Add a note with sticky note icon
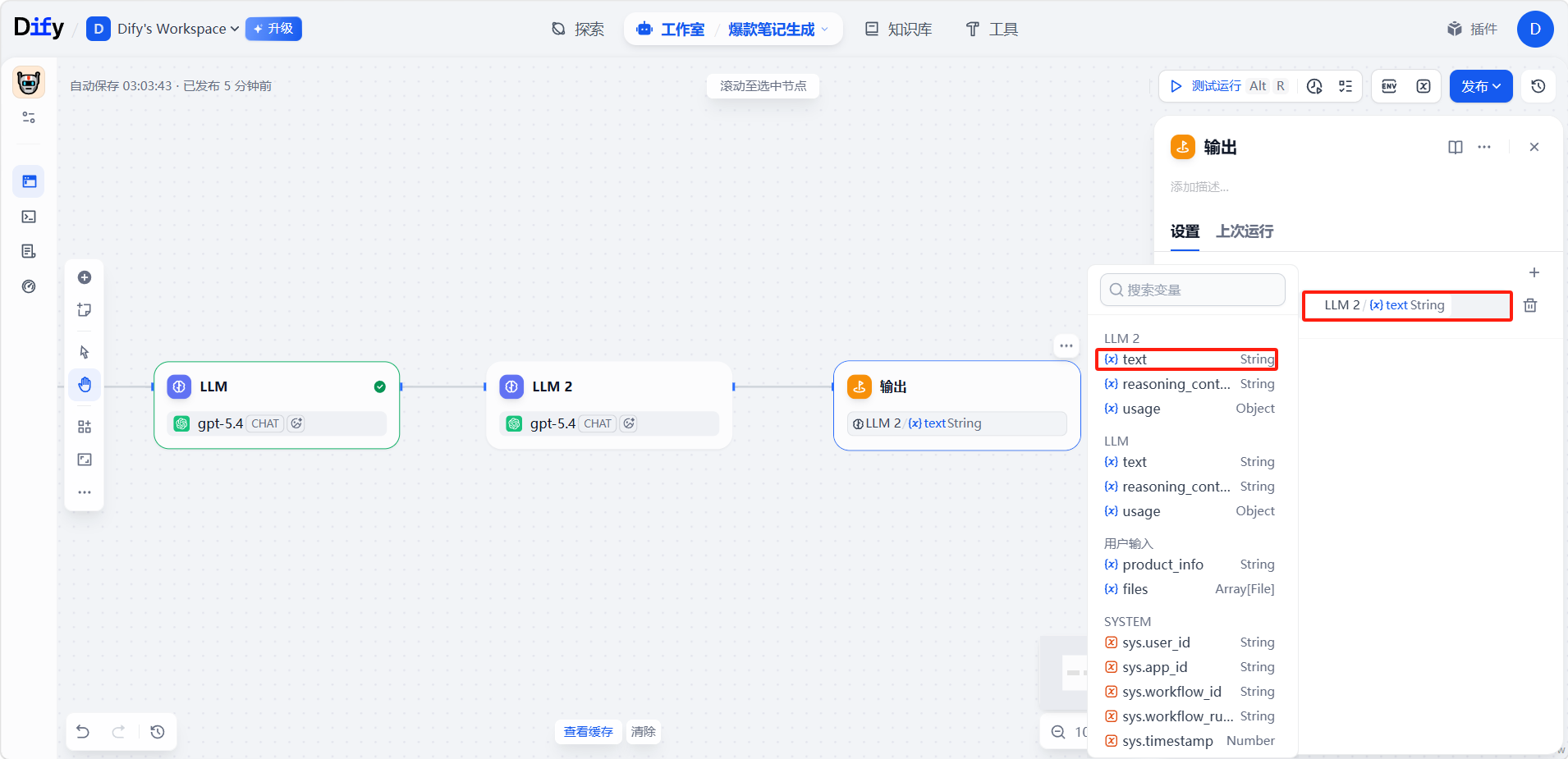The height and width of the screenshot is (759, 1568). coord(85,310)
